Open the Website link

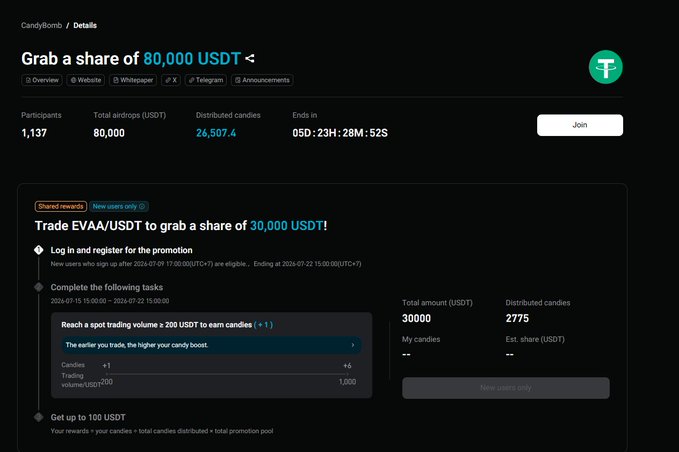coord(86,80)
